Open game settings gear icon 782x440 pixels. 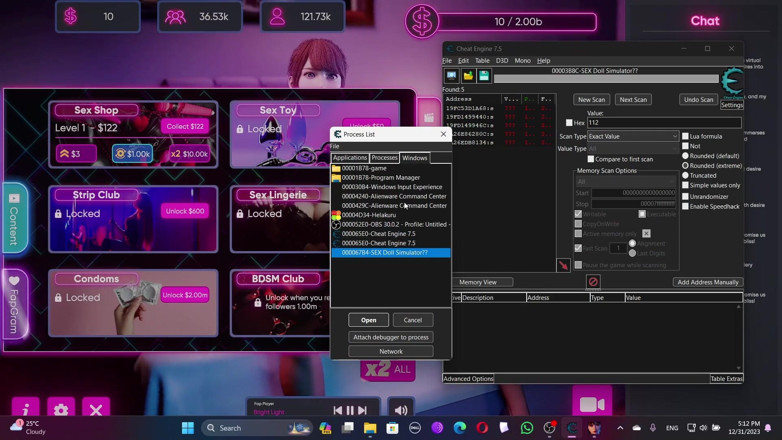pyautogui.click(x=61, y=409)
